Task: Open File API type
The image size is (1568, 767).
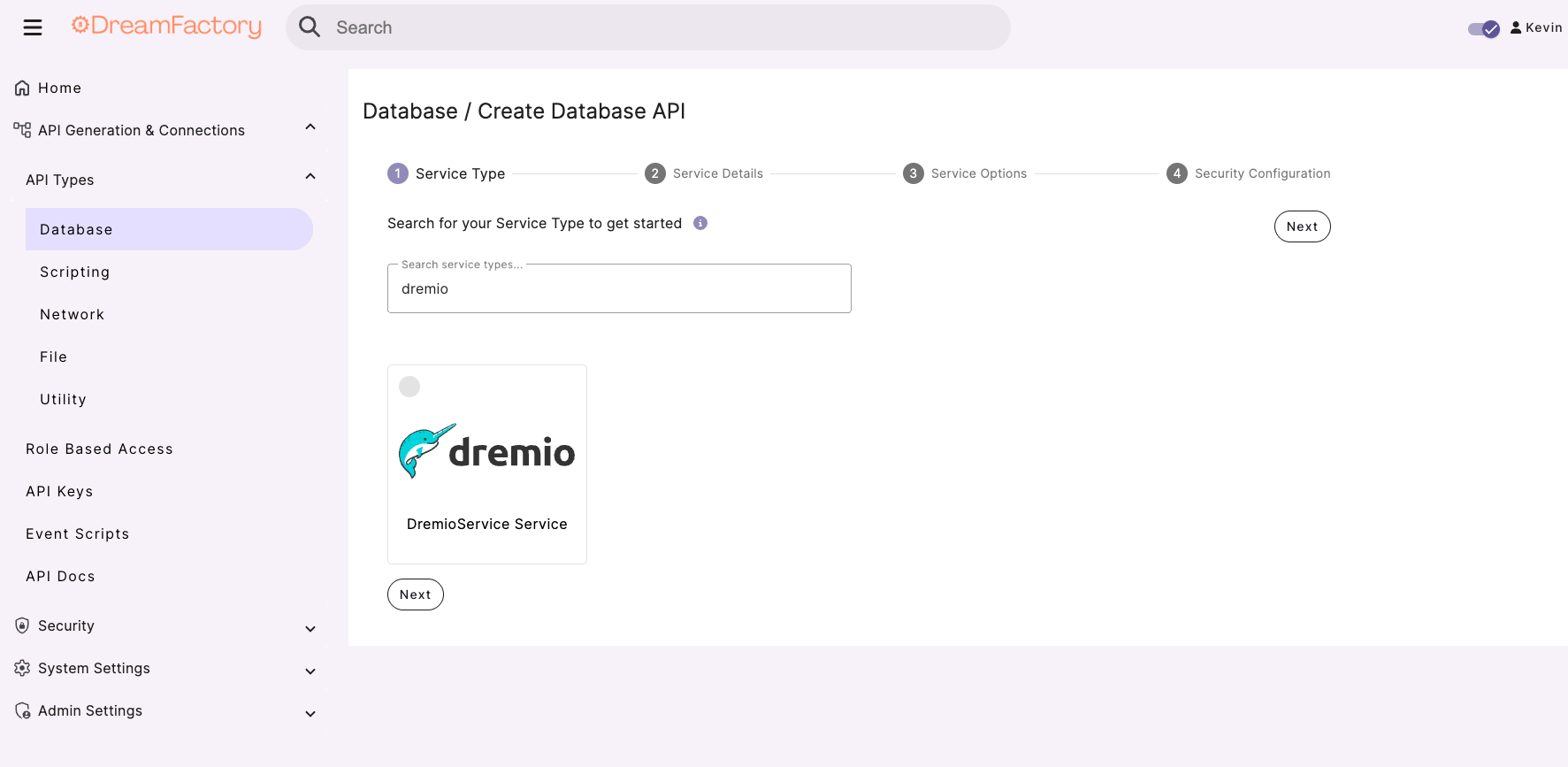Action: [54, 357]
